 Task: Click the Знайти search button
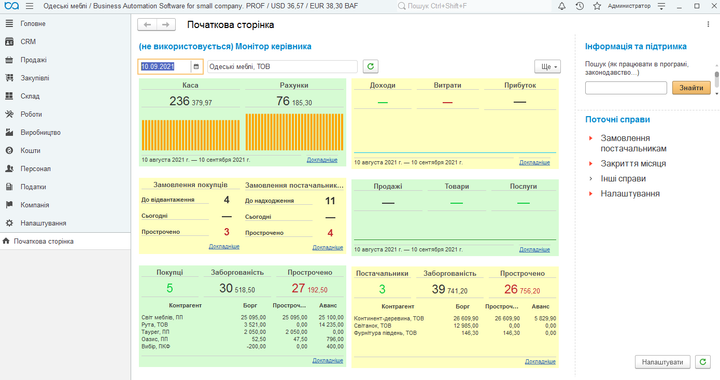[691, 88]
